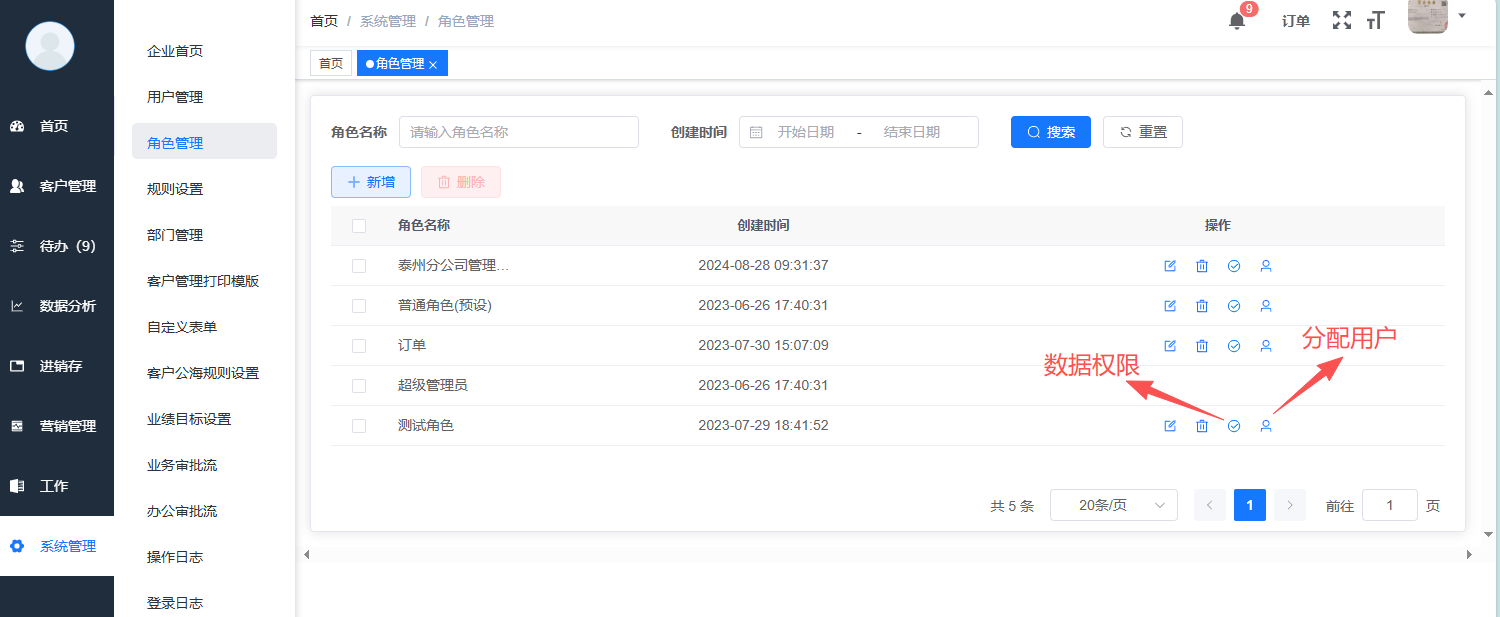Toggle fullscreen mode icon
Screen dimensions: 1500x617
click(1342, 20)
